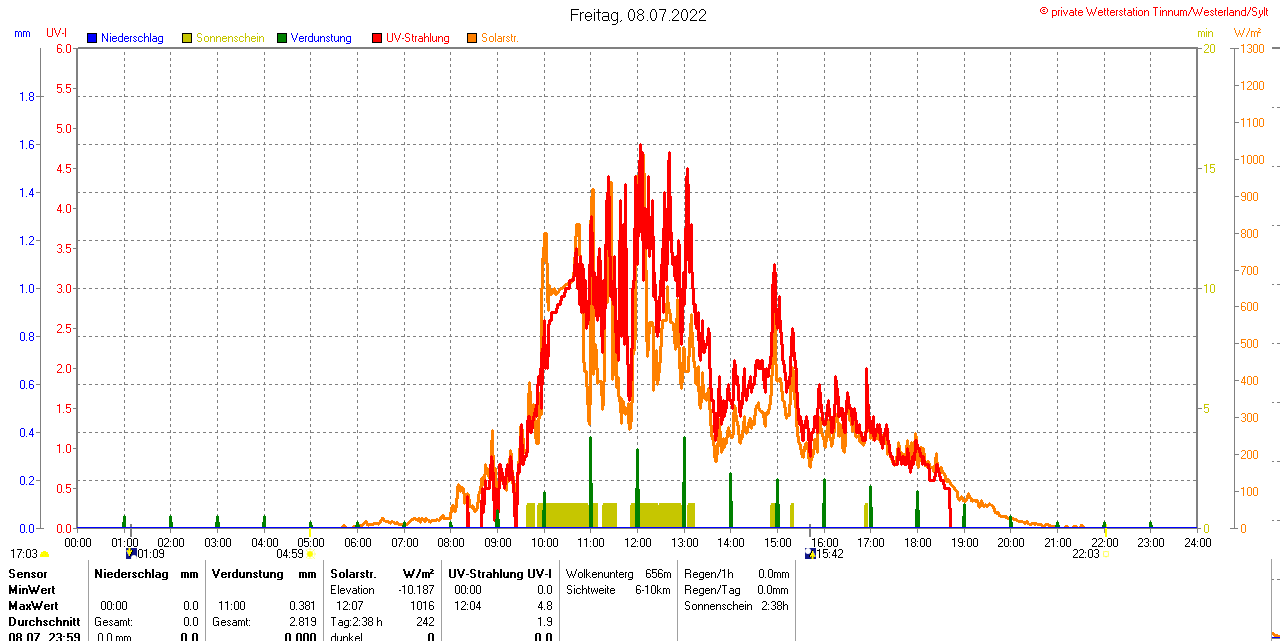Click the sun icon beside 04:59
Screen dimensions: 1280x641
point(310,553)
